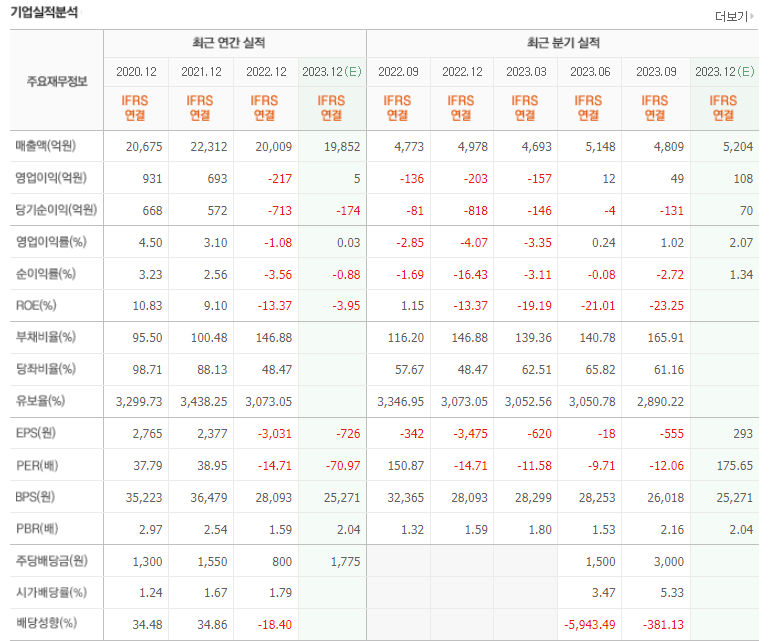Click the payout ratio value -381.13
The image size is (773, 641).
click(664, 625)
